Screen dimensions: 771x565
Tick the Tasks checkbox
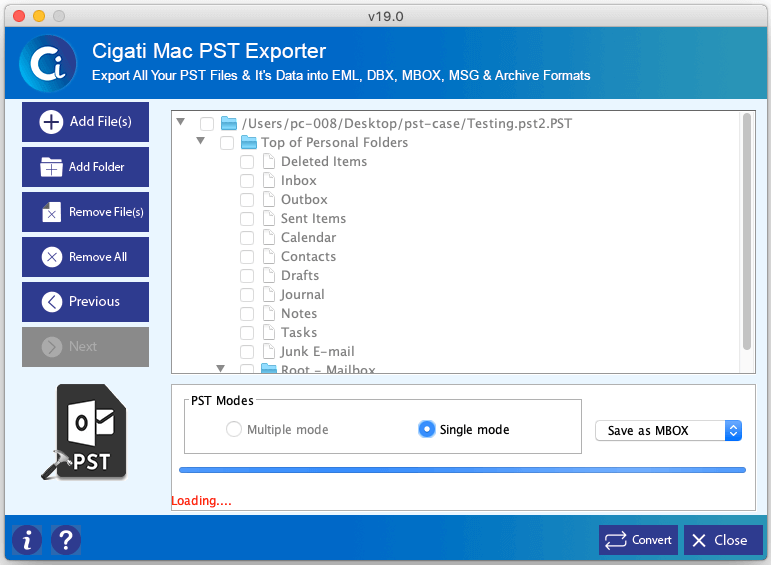(x=247, y=333)
